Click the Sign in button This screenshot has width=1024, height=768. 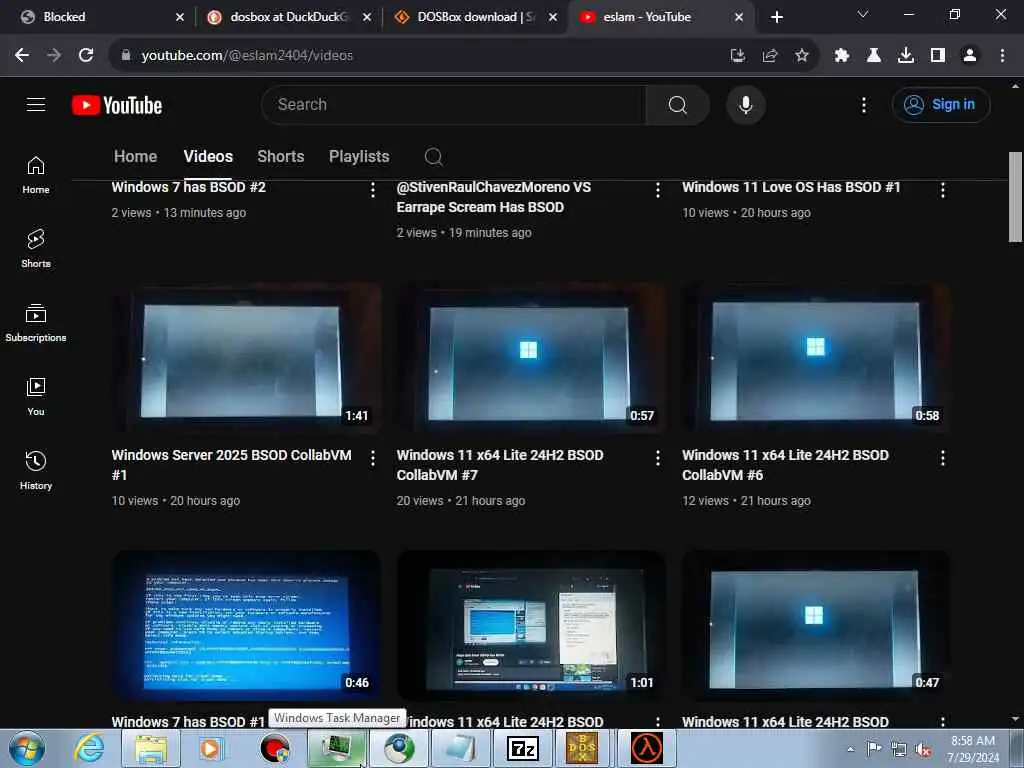pyautogui.click(x=940, y=104)
